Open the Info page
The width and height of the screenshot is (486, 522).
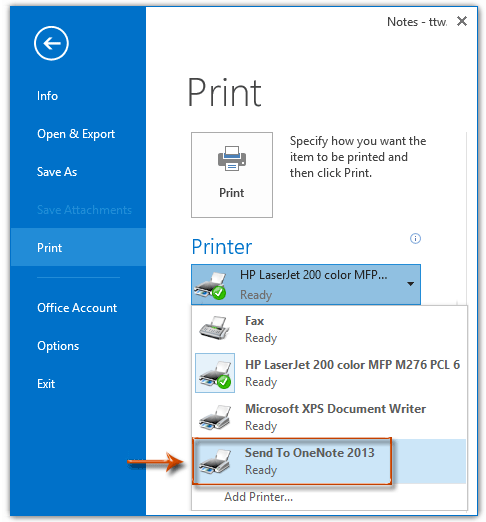pos(47,96)
